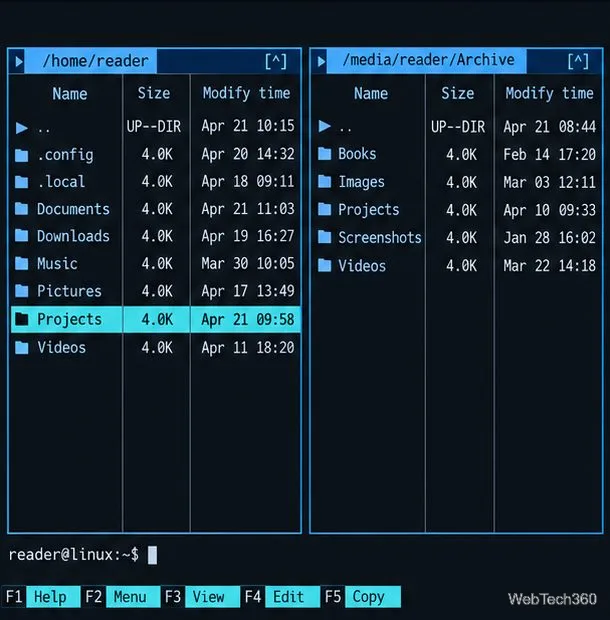Click the arrow icon before /home/reader path
The image size is (610, 620).
[x=18, y=61]
